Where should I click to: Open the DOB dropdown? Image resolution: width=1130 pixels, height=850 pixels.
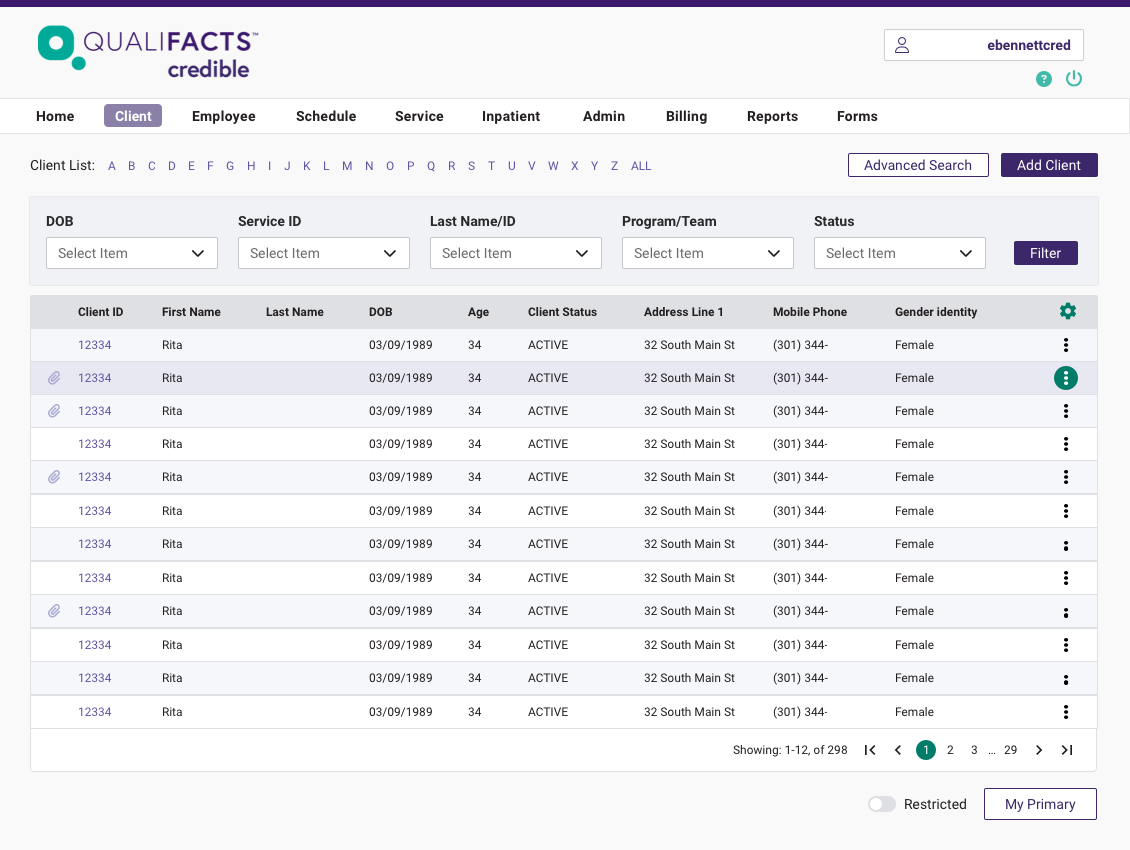point(131,253)
